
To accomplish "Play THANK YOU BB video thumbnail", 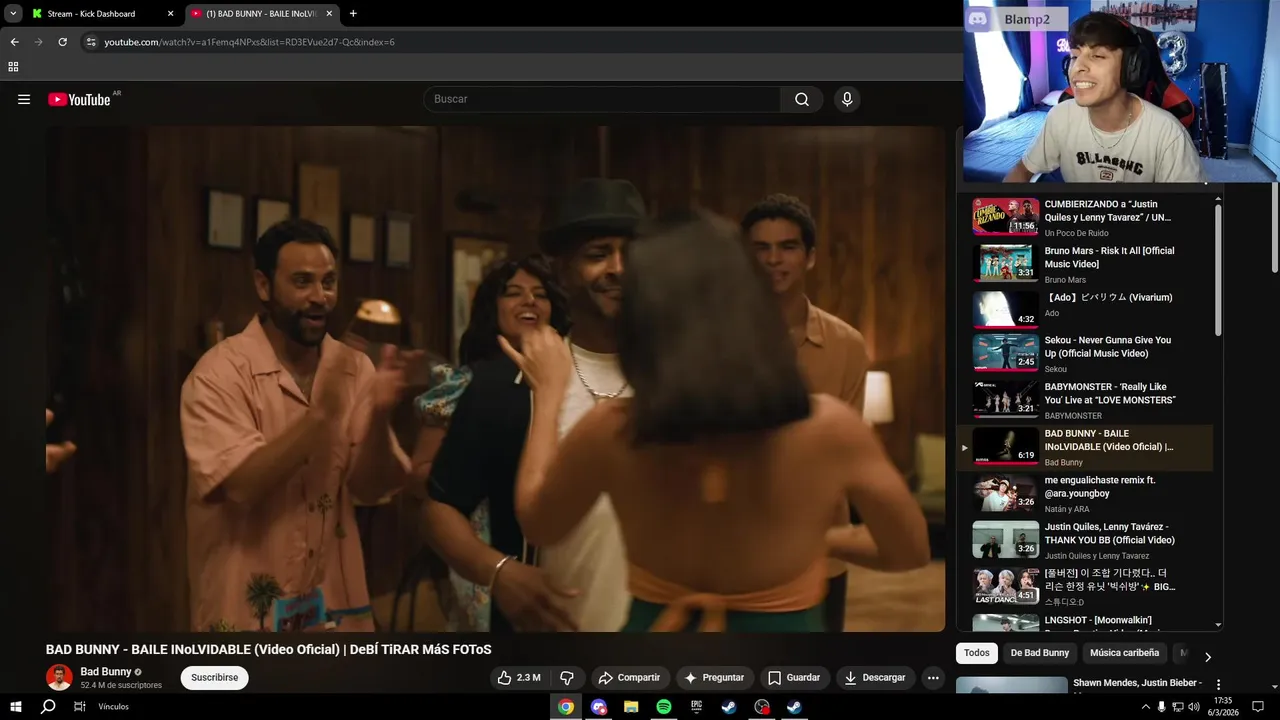I will [1006, 540].
